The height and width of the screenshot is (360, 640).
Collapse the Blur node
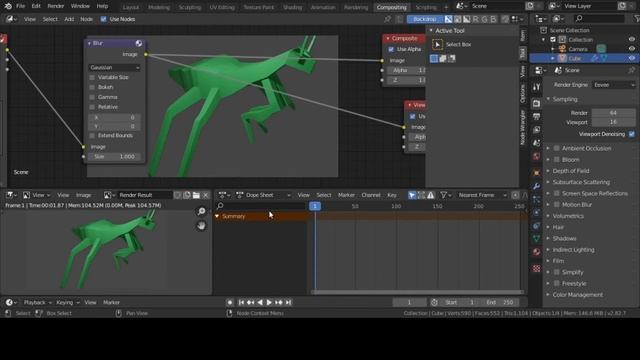89,43
